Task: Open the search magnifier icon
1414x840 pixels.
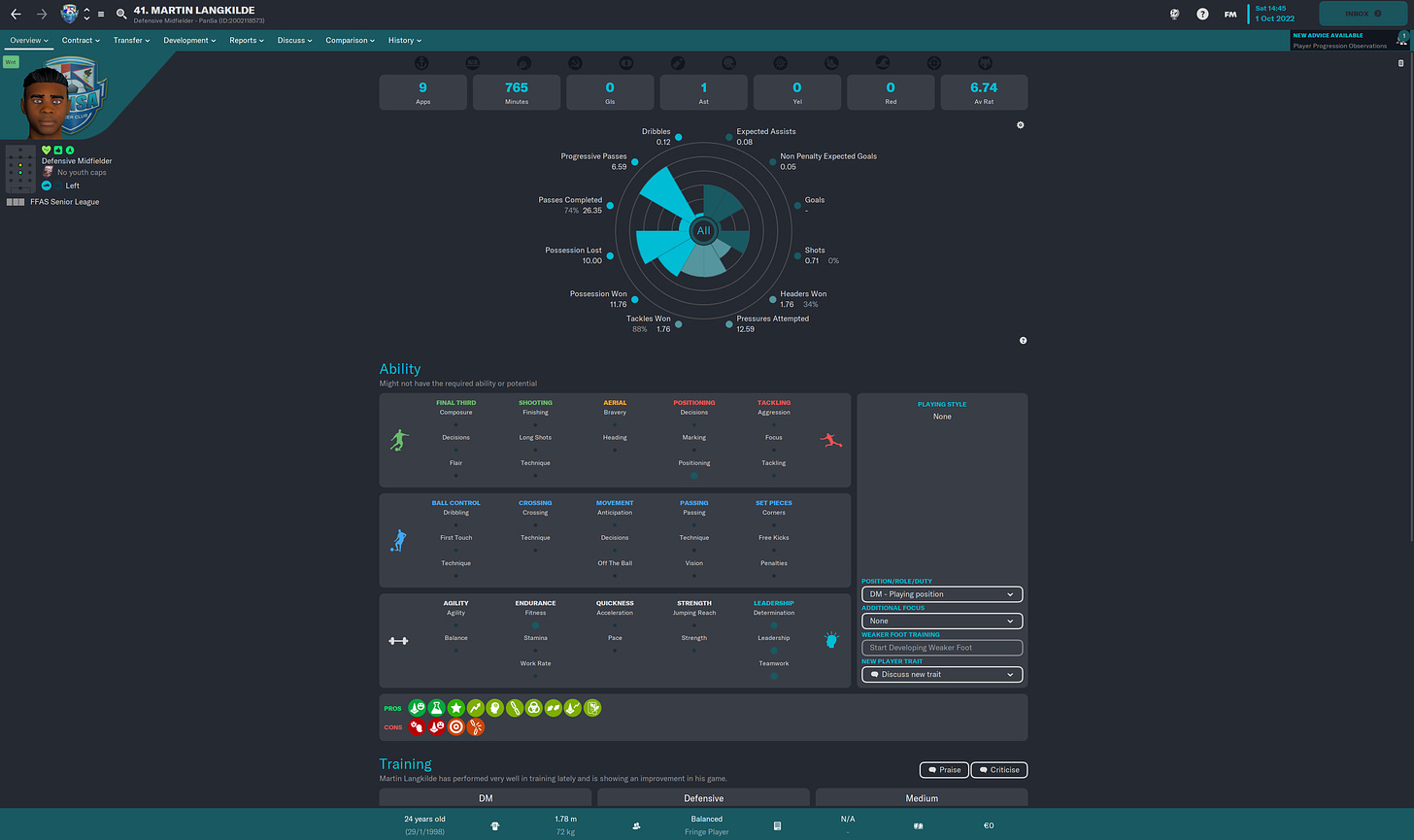Action: point(121,14)
